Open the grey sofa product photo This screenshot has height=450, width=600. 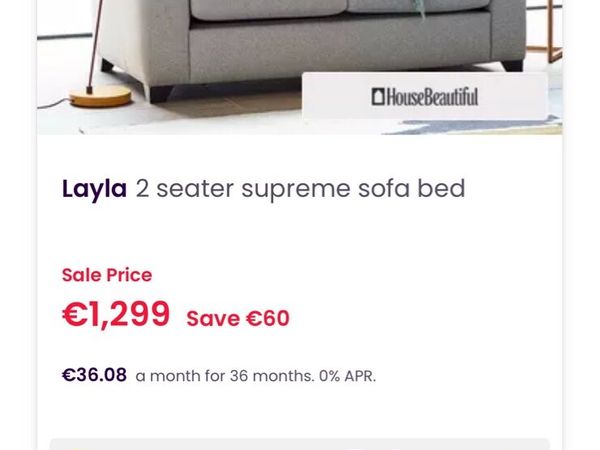click(x=300, y=67)
